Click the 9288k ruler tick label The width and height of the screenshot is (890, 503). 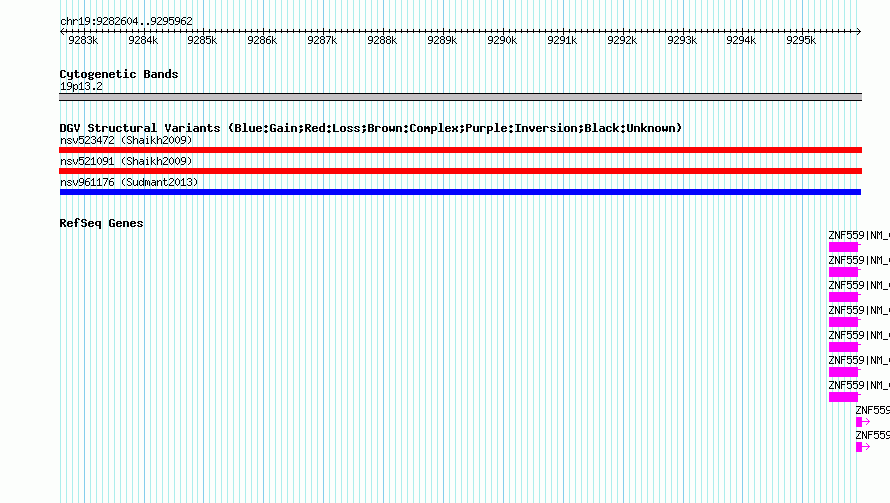point(382,40)
